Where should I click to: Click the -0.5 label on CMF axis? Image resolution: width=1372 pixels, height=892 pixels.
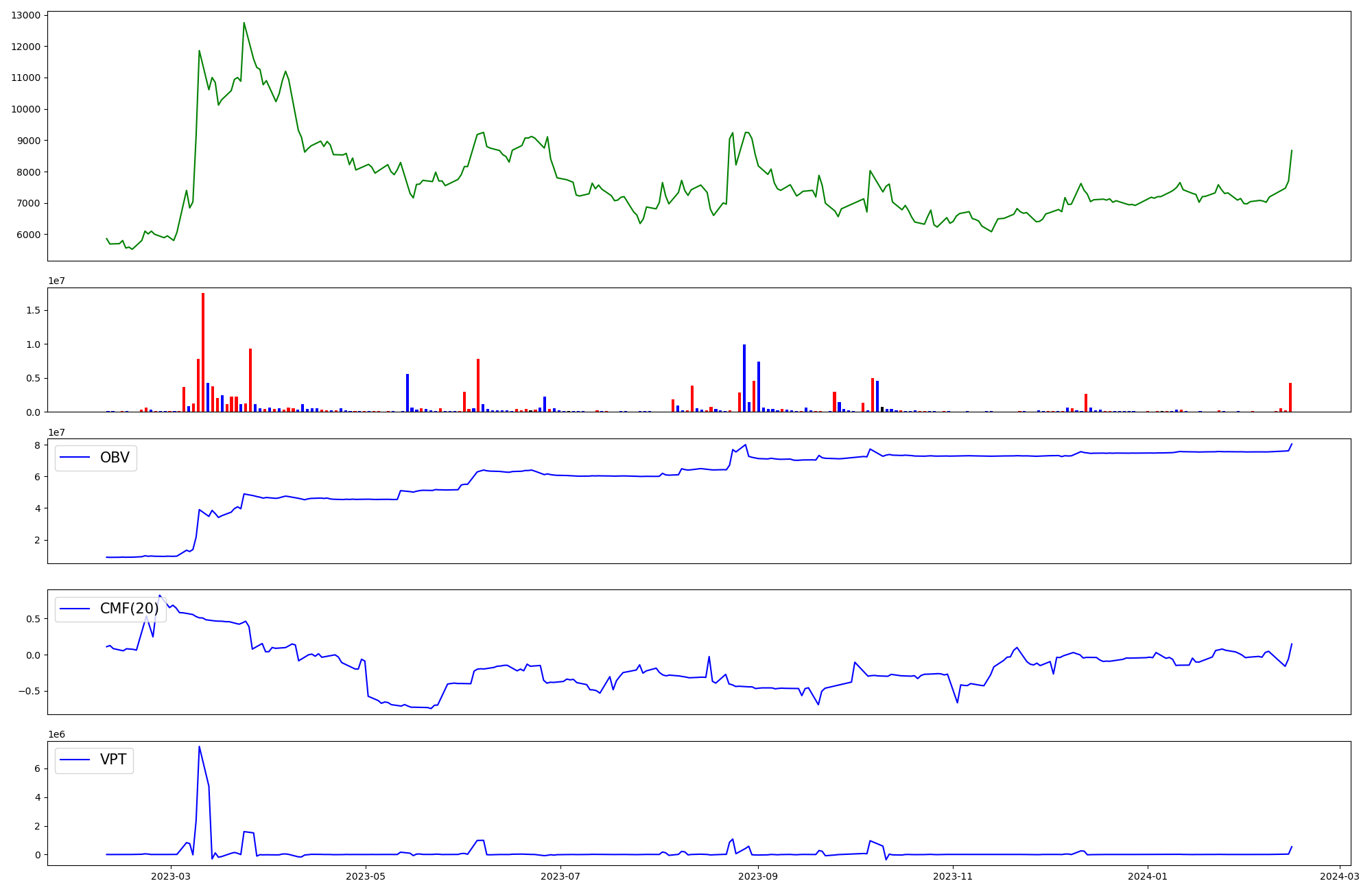(28, 691)
